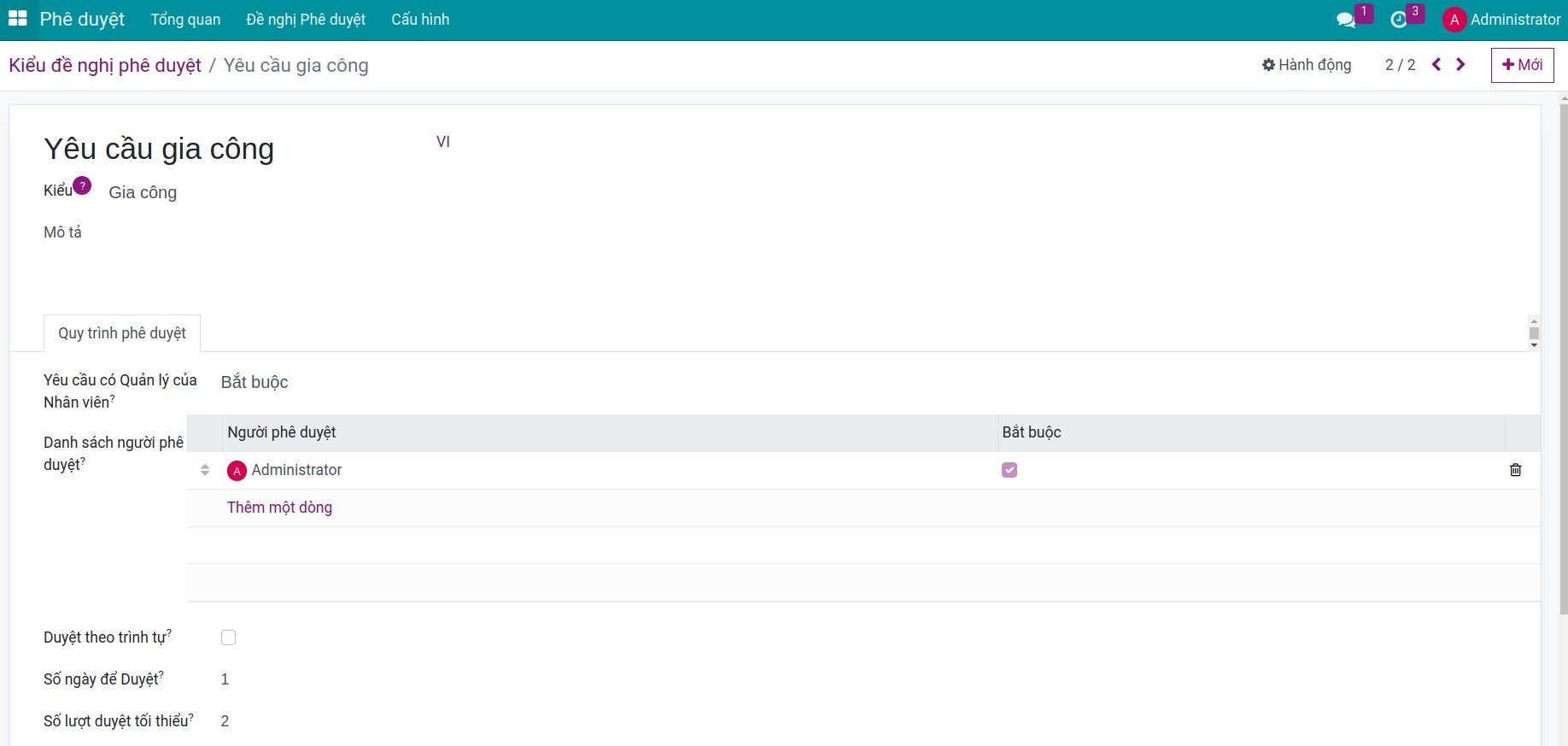Delete the Administrator approver row

pos(1516,470)
